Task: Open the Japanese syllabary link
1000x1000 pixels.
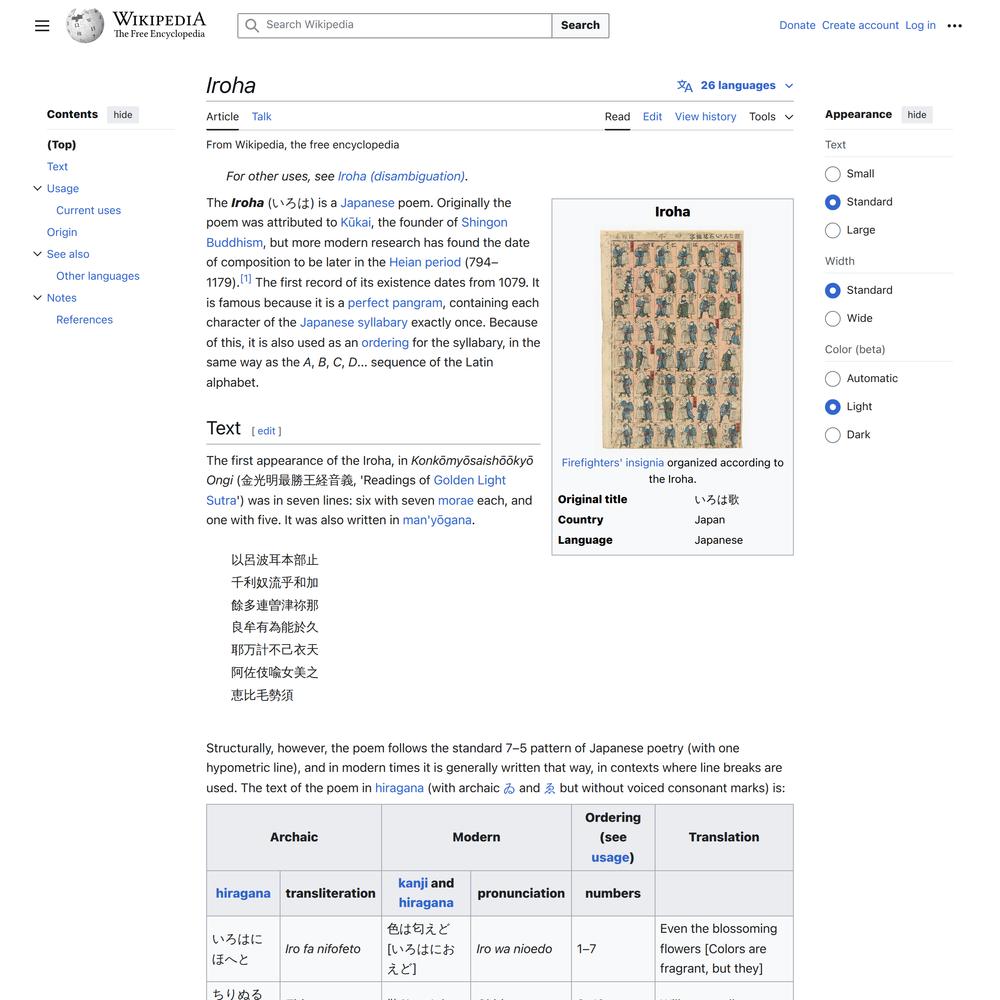Action: [353, 323]
